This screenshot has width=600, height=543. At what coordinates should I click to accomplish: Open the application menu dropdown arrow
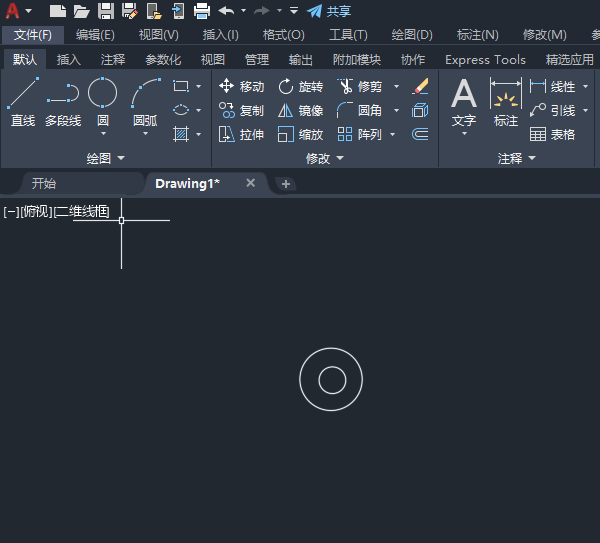click(28, 11)
